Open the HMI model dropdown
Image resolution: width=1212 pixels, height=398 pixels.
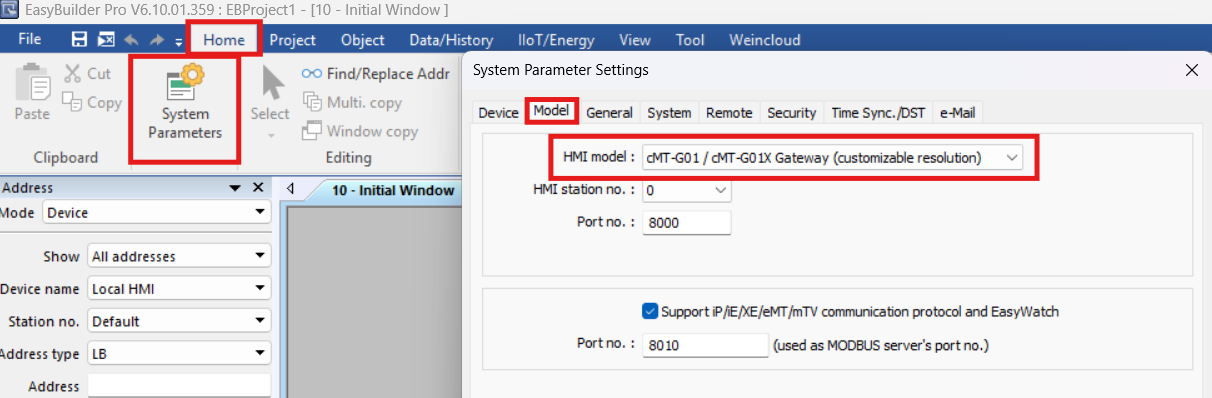coord(832,158)
